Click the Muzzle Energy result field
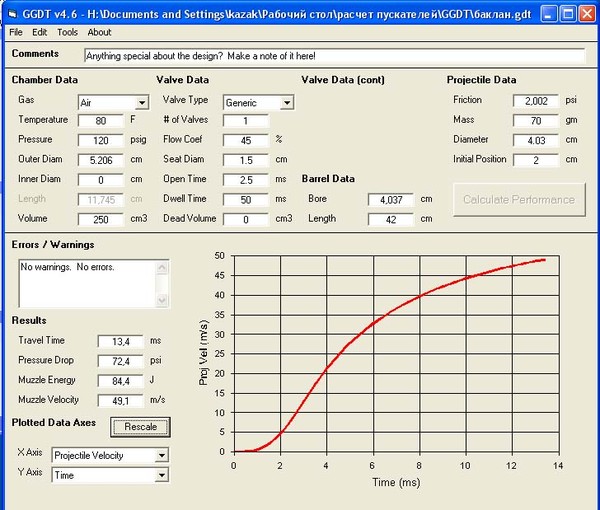The width and height of the screenshot is (600, 510). click(121, 381)
